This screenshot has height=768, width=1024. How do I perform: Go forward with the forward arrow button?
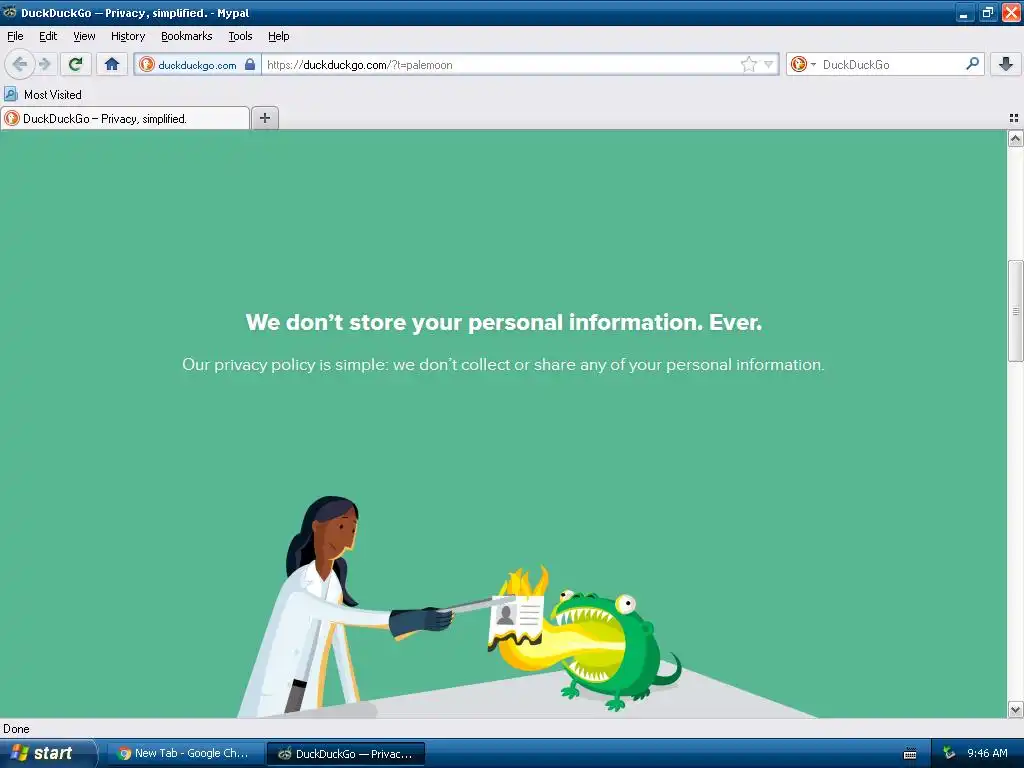(x=44, y=64)
